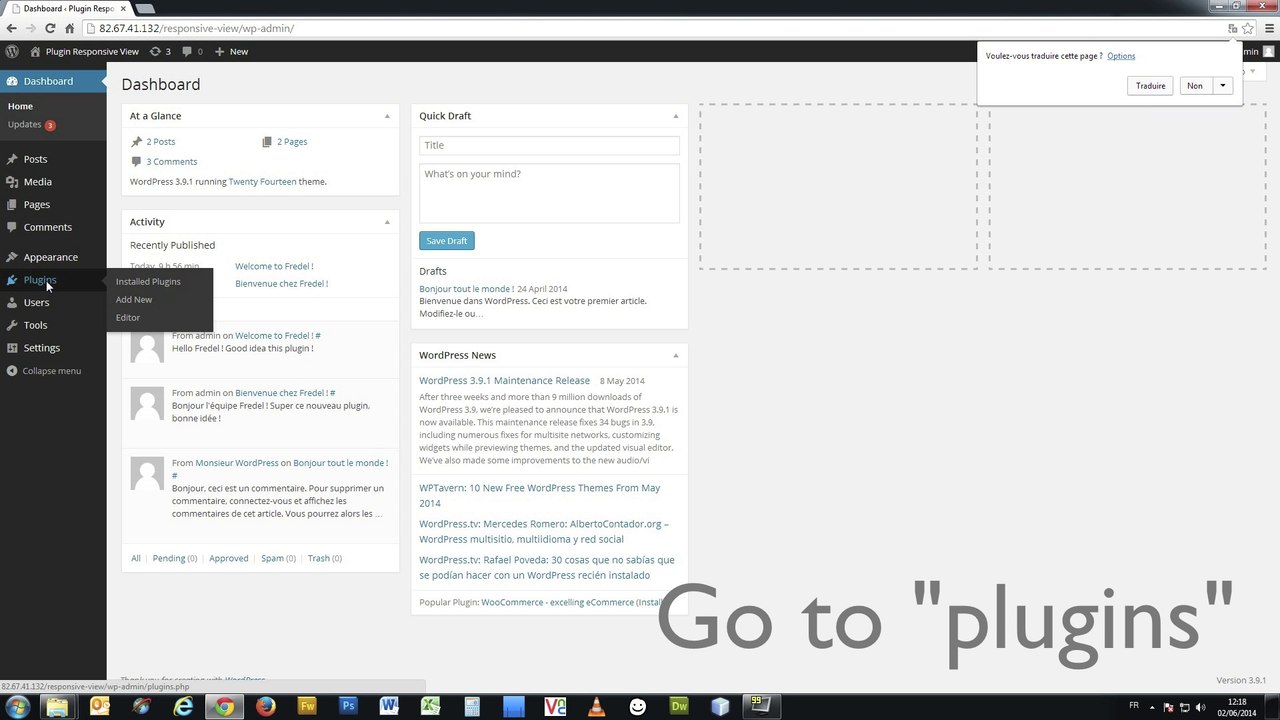Show hidden system tray icons
1280x720 pixels.
tap(1153, 706)
